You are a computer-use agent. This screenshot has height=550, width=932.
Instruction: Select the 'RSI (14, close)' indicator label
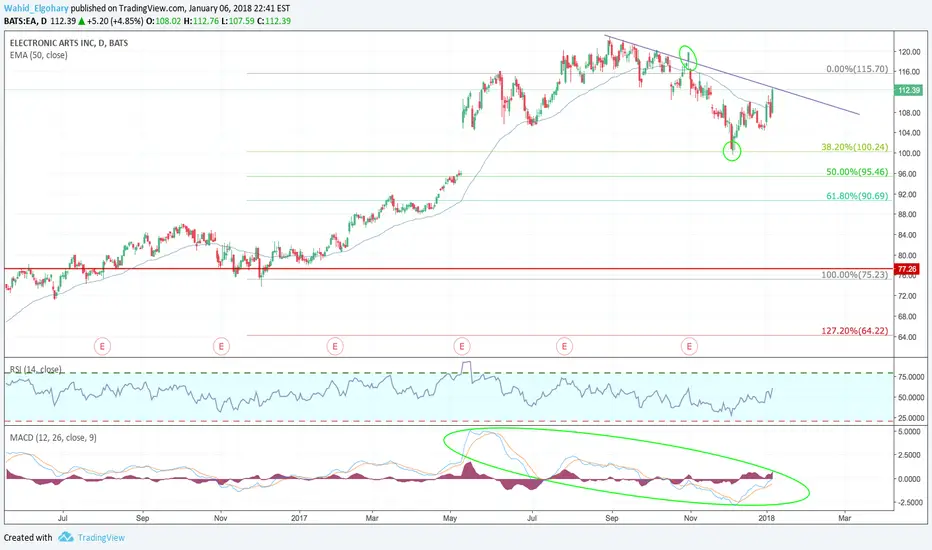pyautogui.click(x=35, y=369)
